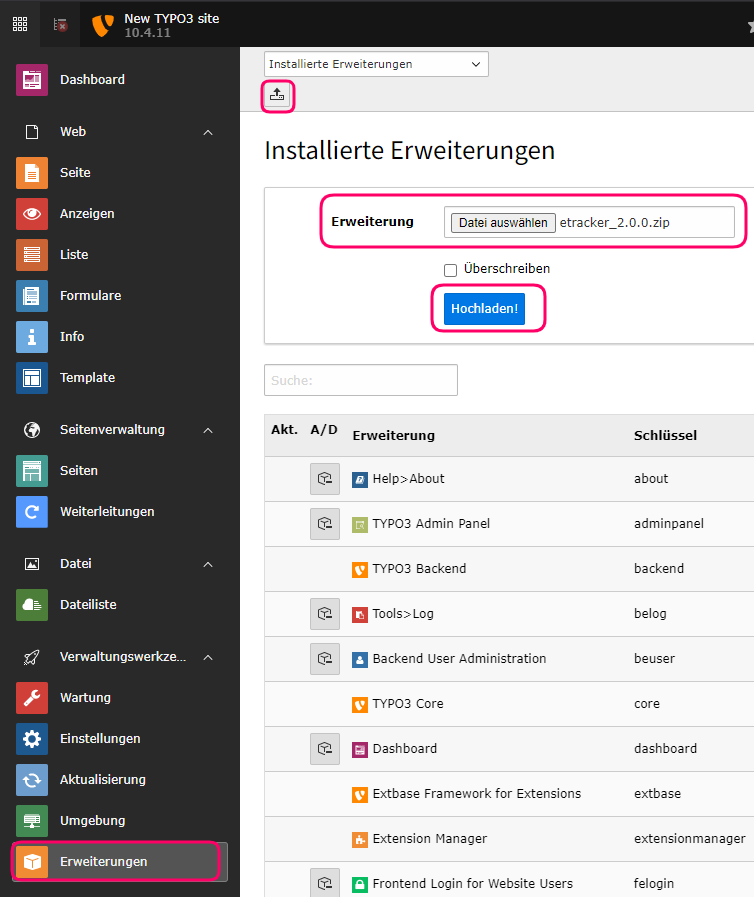
Task: Open the Anzeigen eye module icon
Action: pyautogui.click(x=32, y=213)
